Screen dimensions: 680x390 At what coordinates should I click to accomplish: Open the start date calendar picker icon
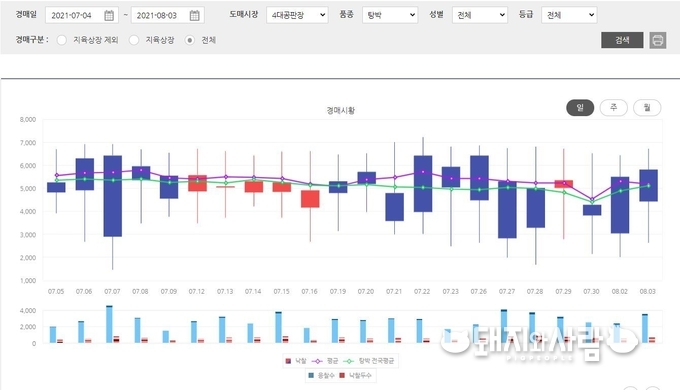109,16
